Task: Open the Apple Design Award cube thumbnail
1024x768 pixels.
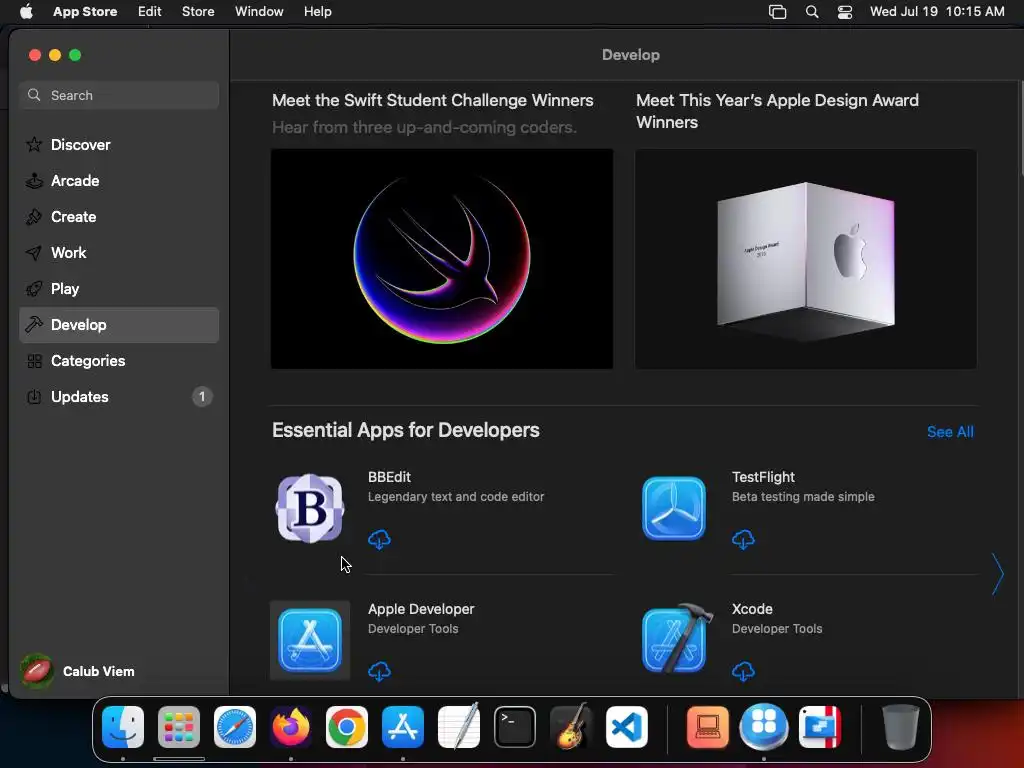Action: point(806,259)
